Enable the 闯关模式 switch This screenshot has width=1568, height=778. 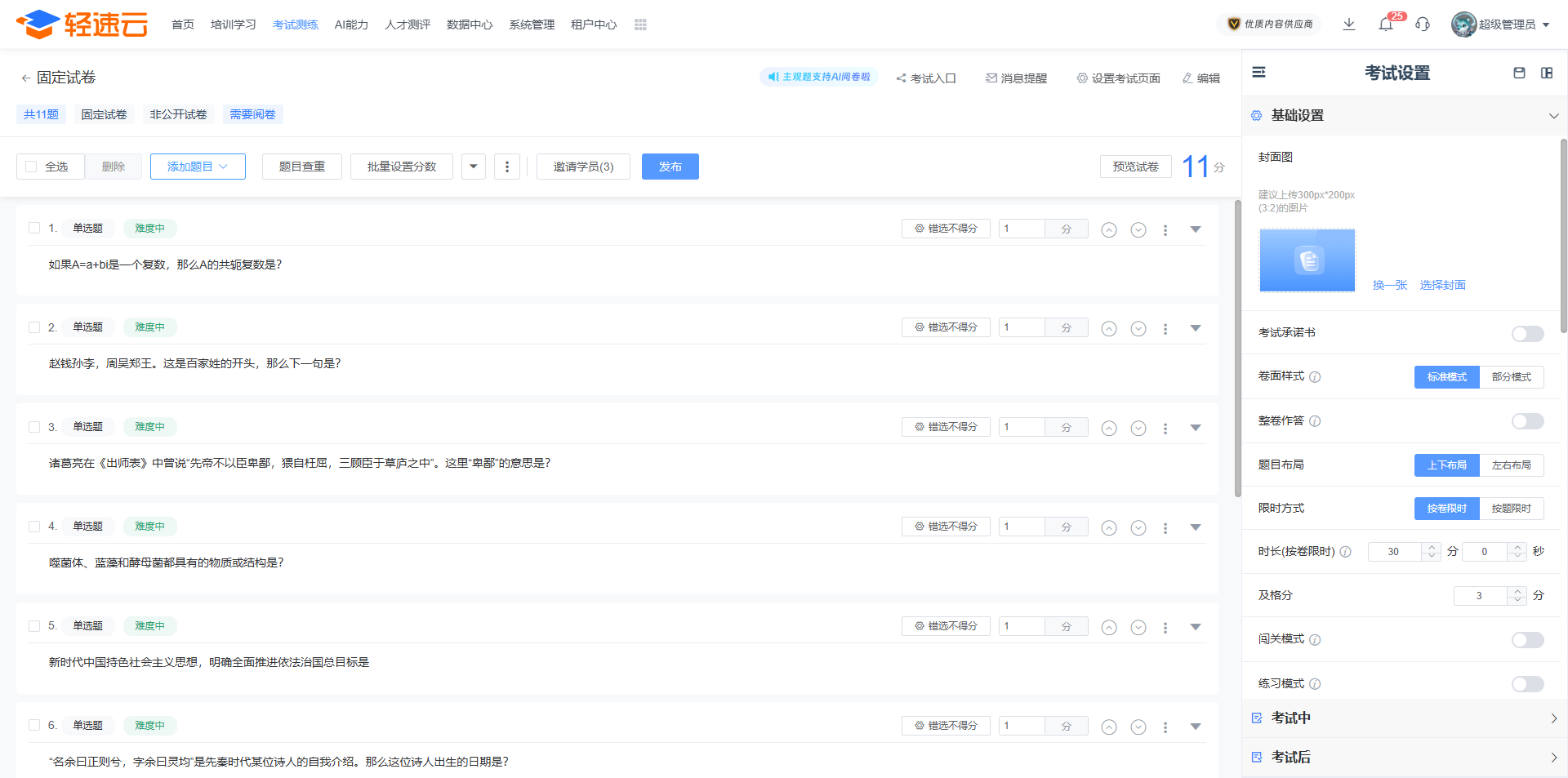pos(1527,640)
